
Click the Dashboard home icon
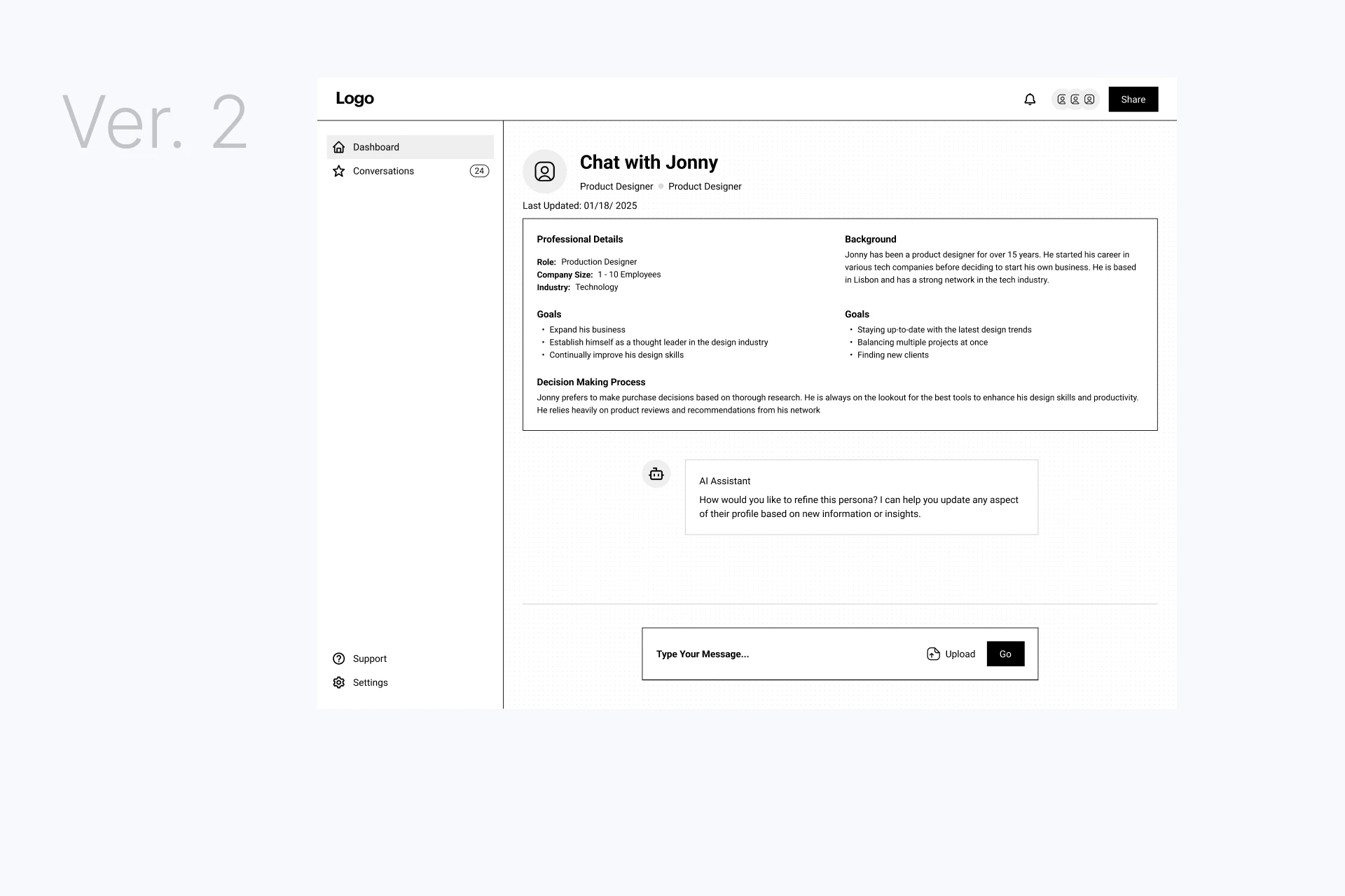click(x=339, y=147)
